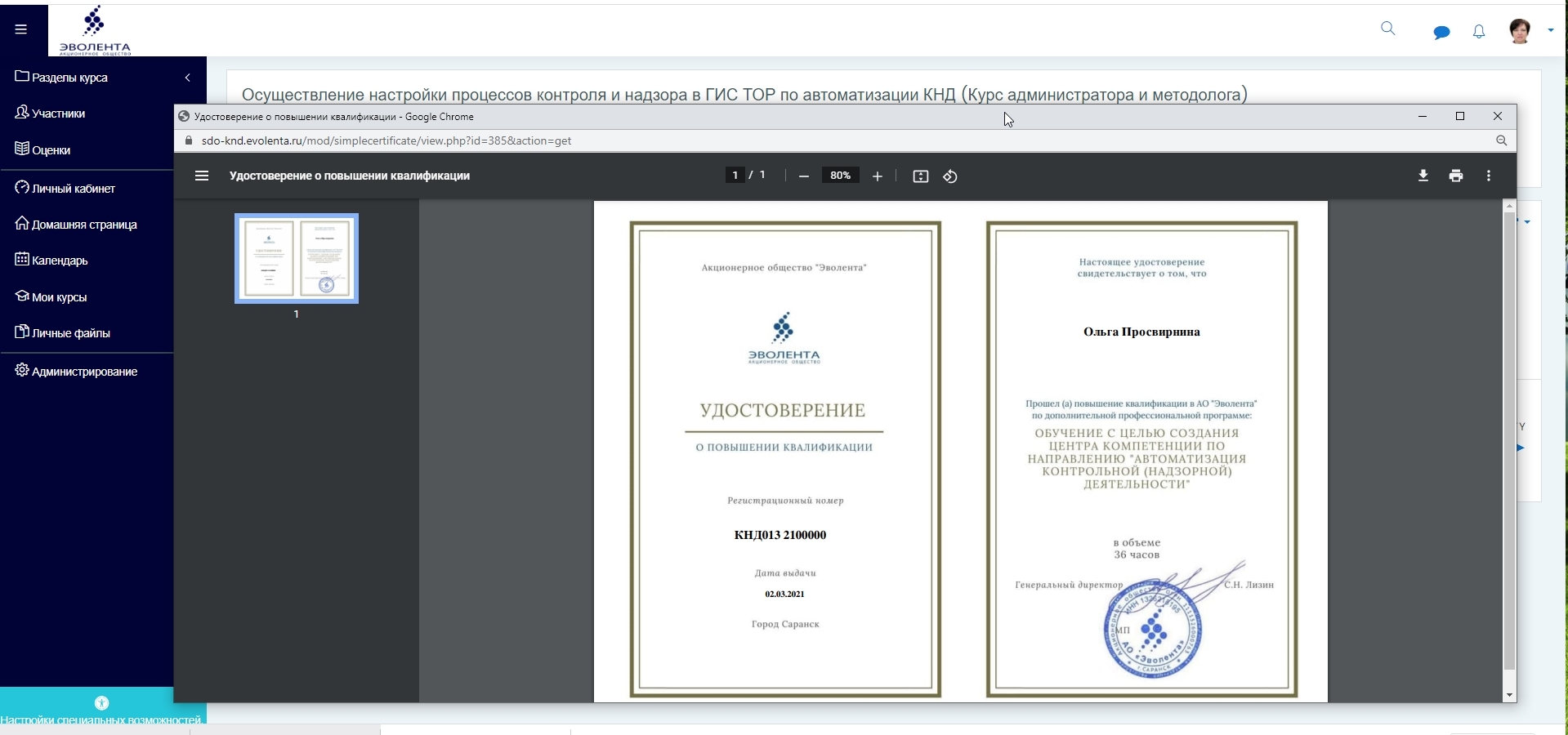Open accessibility settings button at bottom left
Screen dimensions: 1568x735
(101, 707)
